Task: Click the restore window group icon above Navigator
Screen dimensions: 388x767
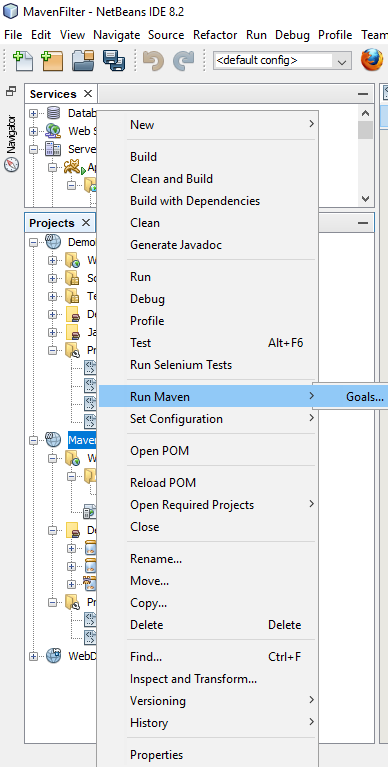Action: click(11, 91)
